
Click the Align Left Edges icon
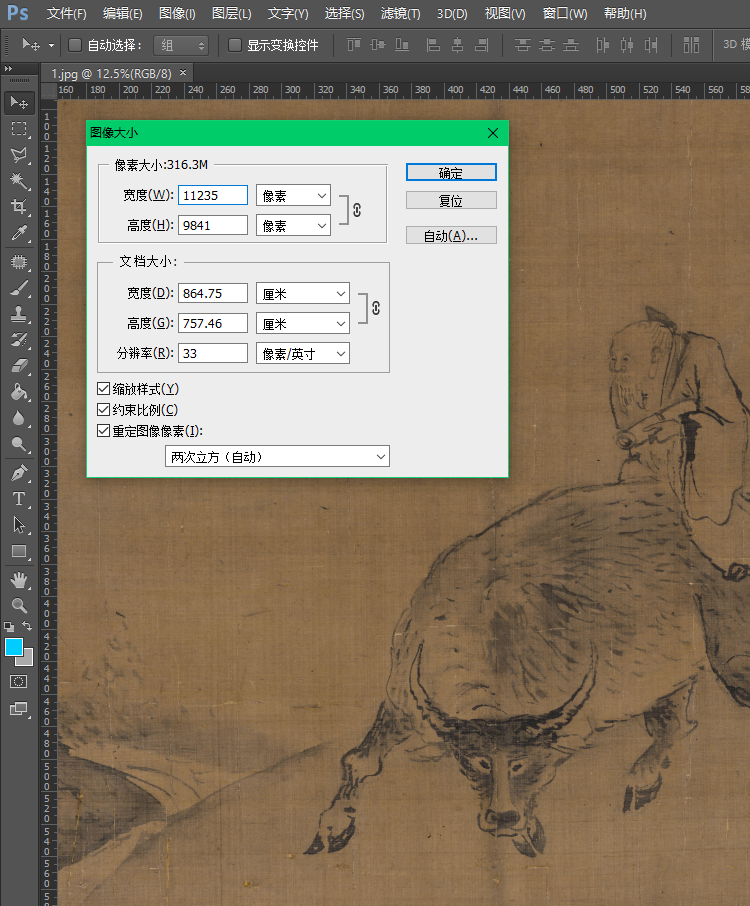433,44
